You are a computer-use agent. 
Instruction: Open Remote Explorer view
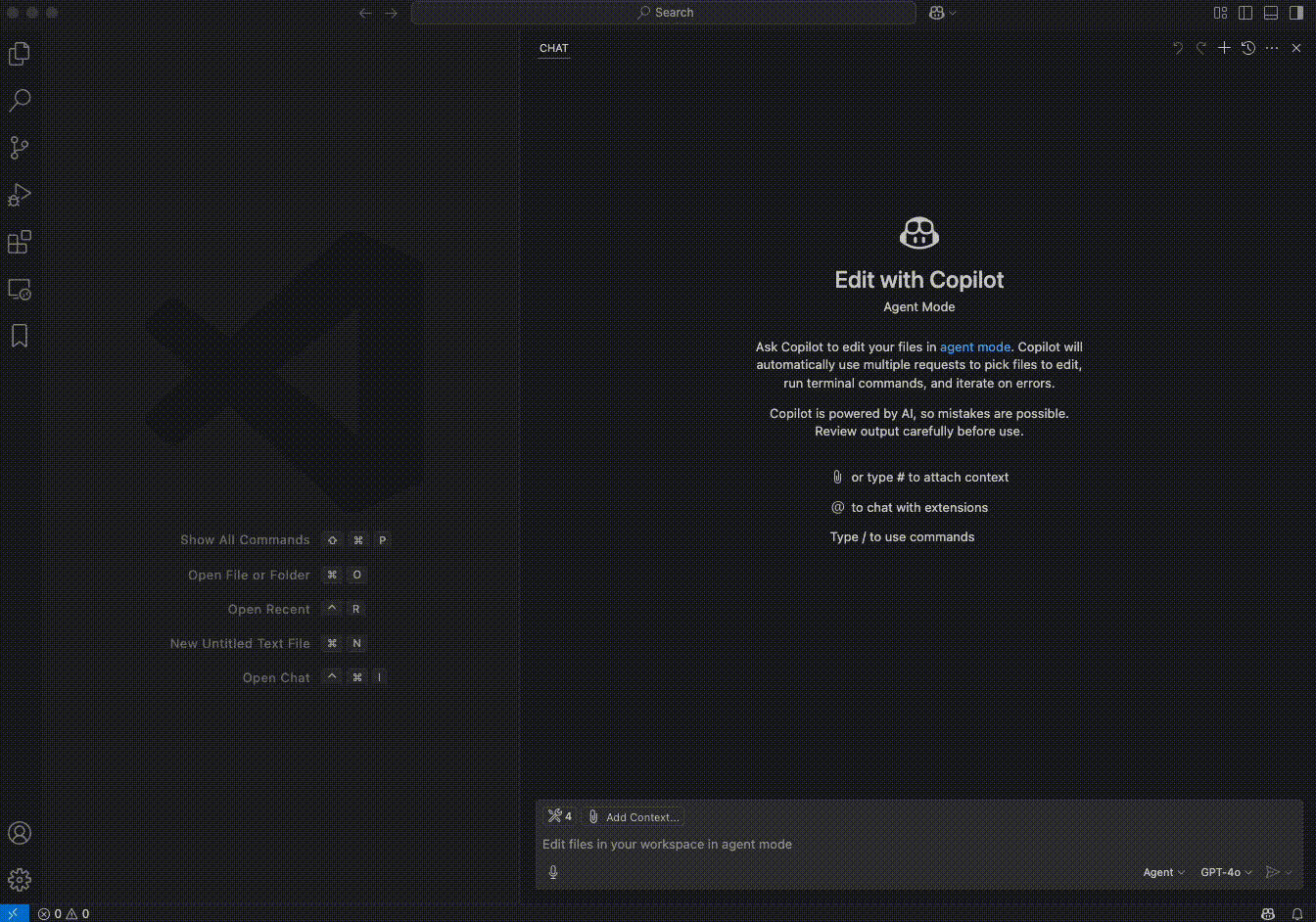20,289
